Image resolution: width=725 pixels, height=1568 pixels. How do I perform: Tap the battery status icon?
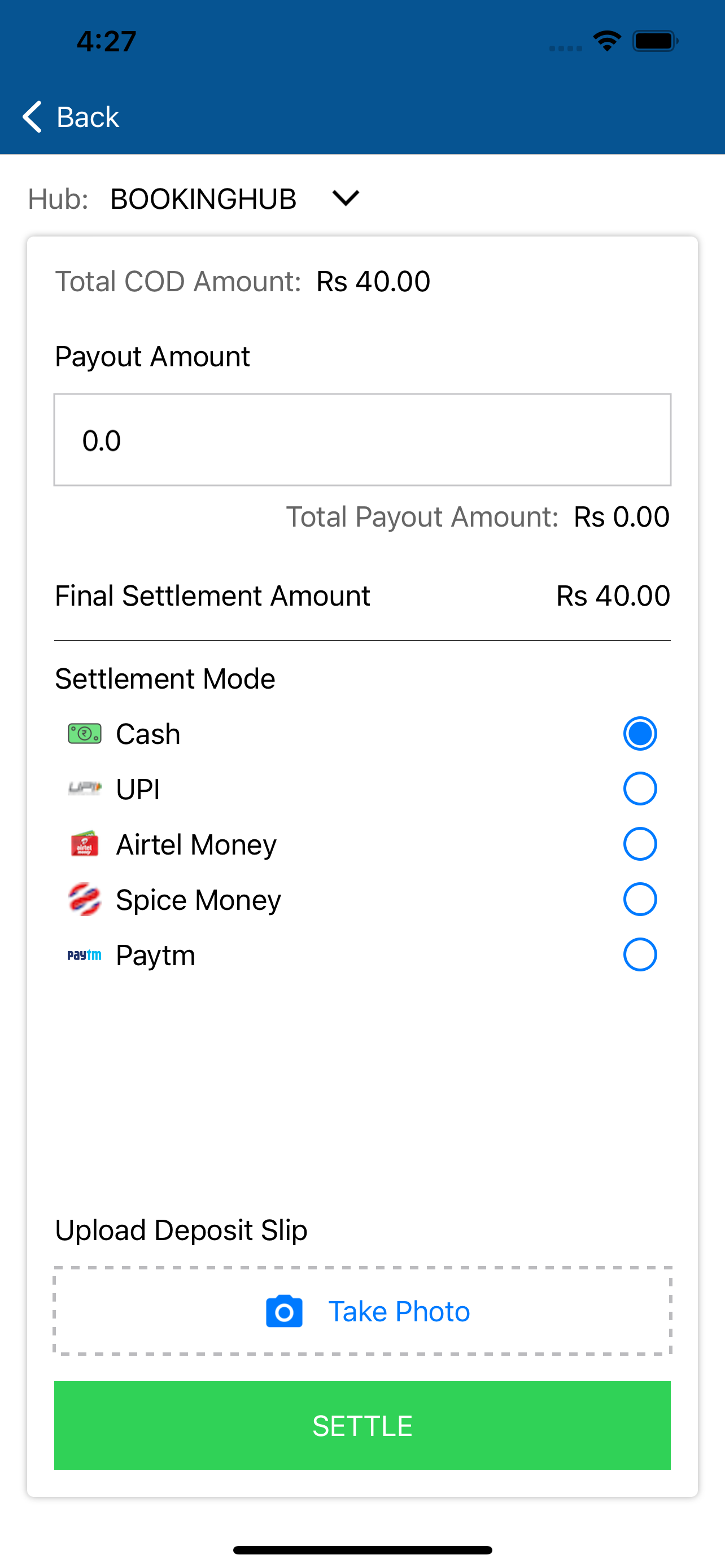(655, 41)
